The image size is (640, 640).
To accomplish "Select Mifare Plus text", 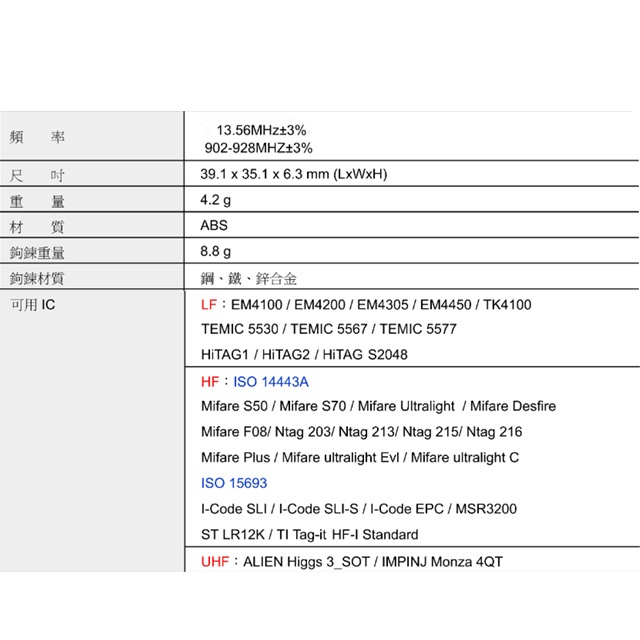I will pyautogui.click(x=236, y=458).
